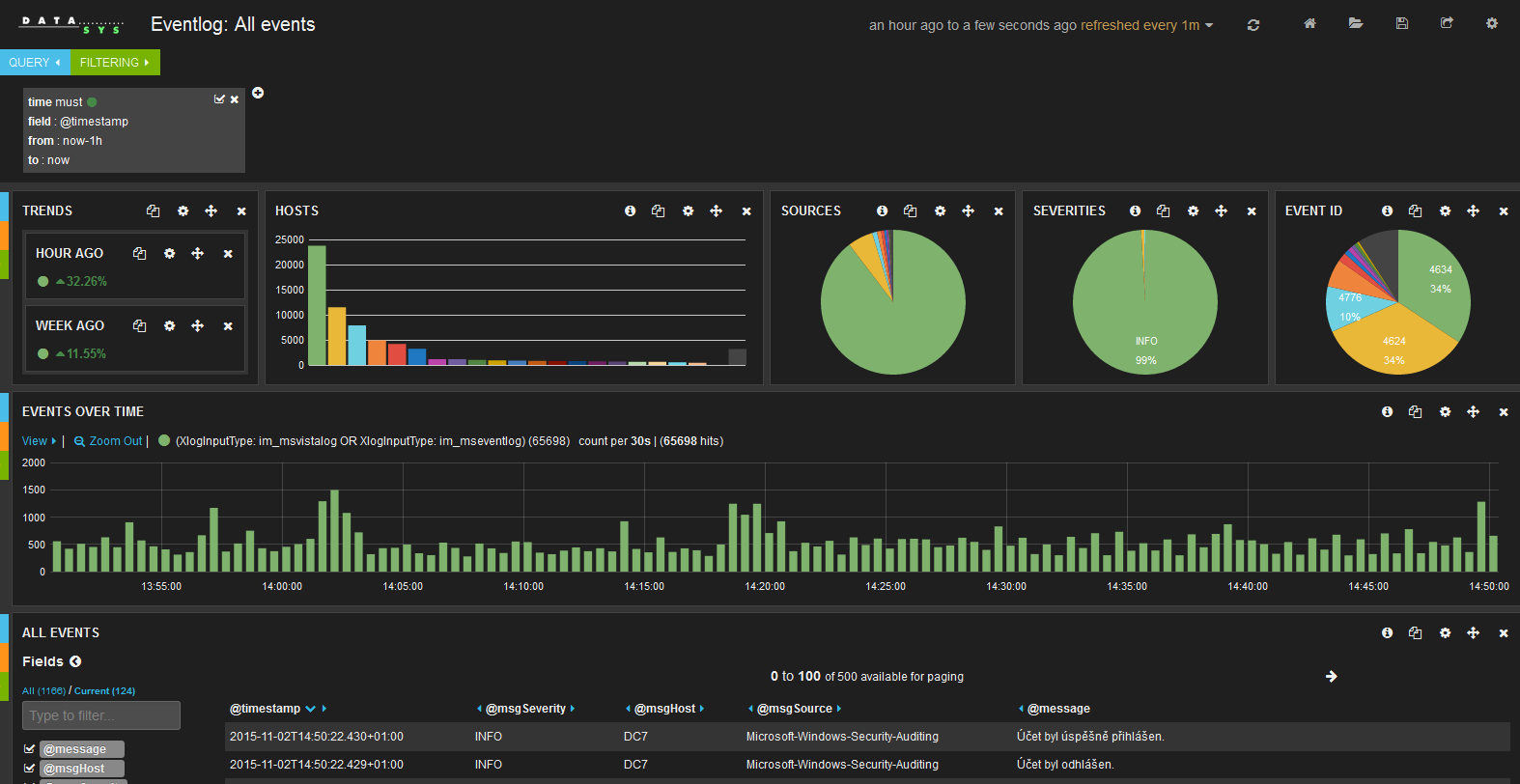Shift the @msgSeverity column right
The image size is (1520, 784).
pyautogui.click(x=573, y=709)
